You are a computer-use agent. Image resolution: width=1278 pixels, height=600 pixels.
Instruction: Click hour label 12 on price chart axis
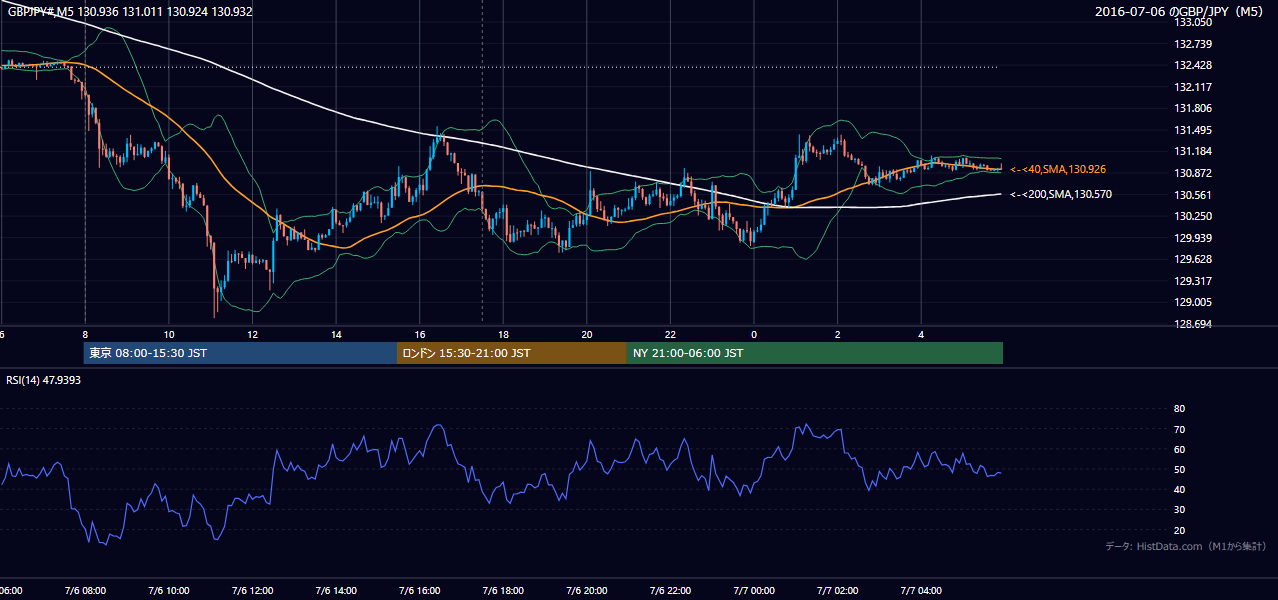click(x=252, y=334)
